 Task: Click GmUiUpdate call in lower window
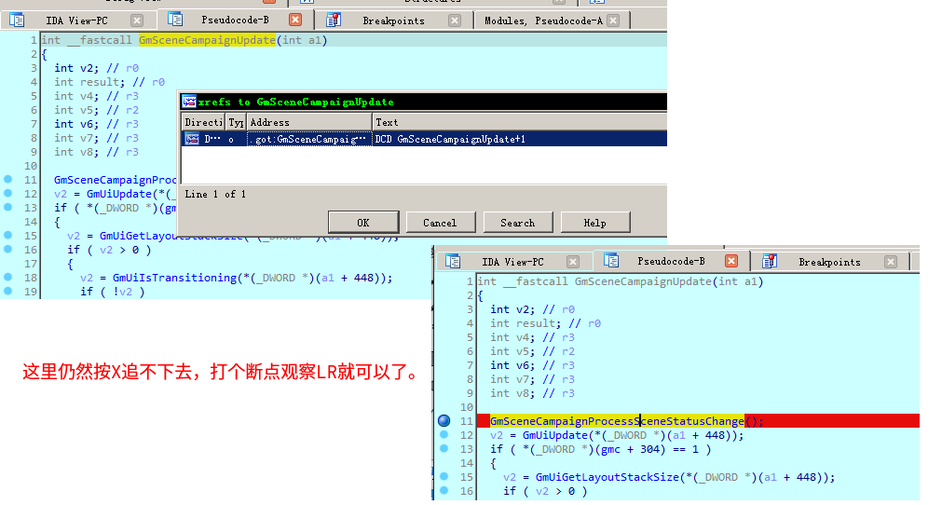[x=555, y=435]
